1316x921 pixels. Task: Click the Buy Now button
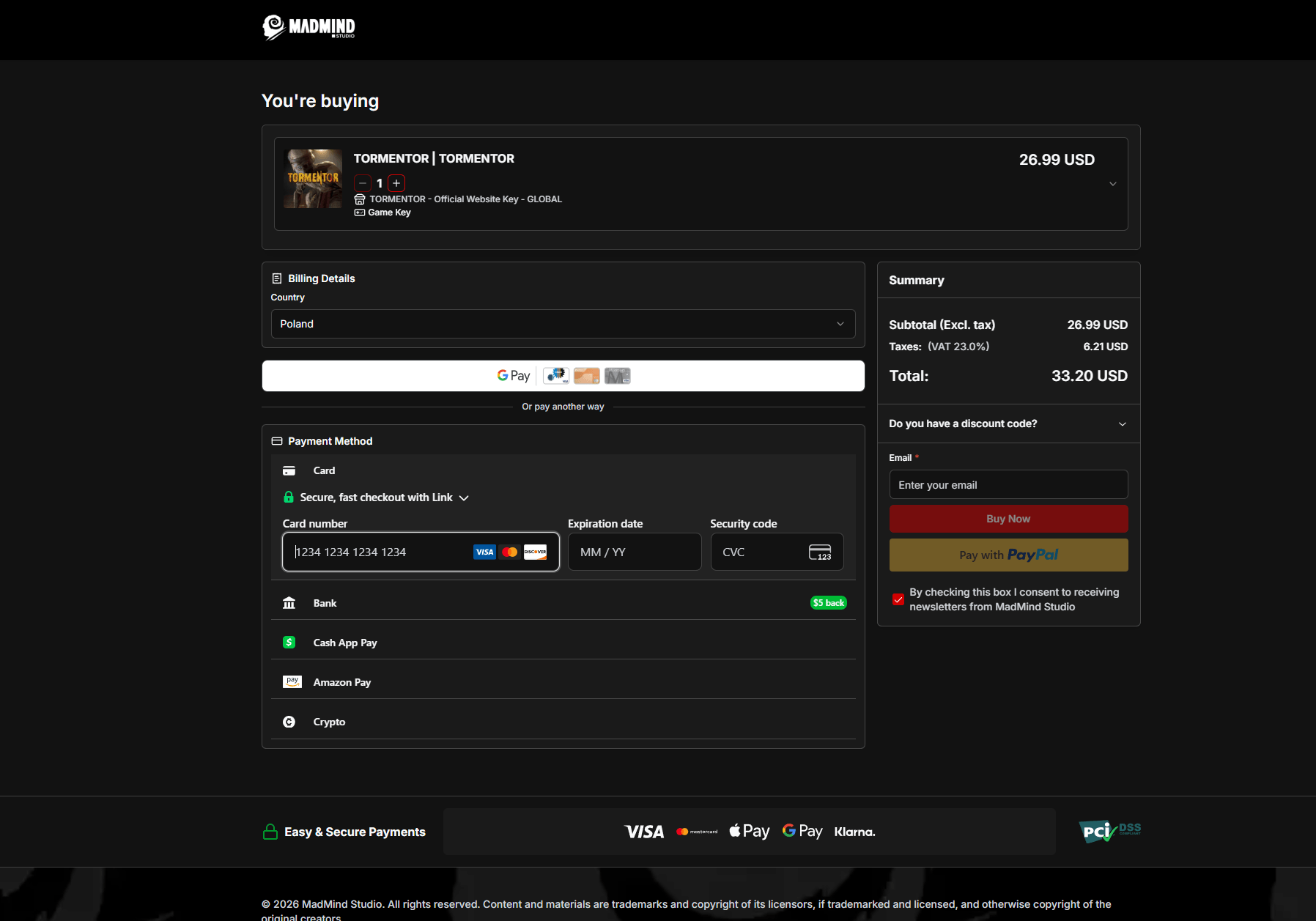(1008, 519)
